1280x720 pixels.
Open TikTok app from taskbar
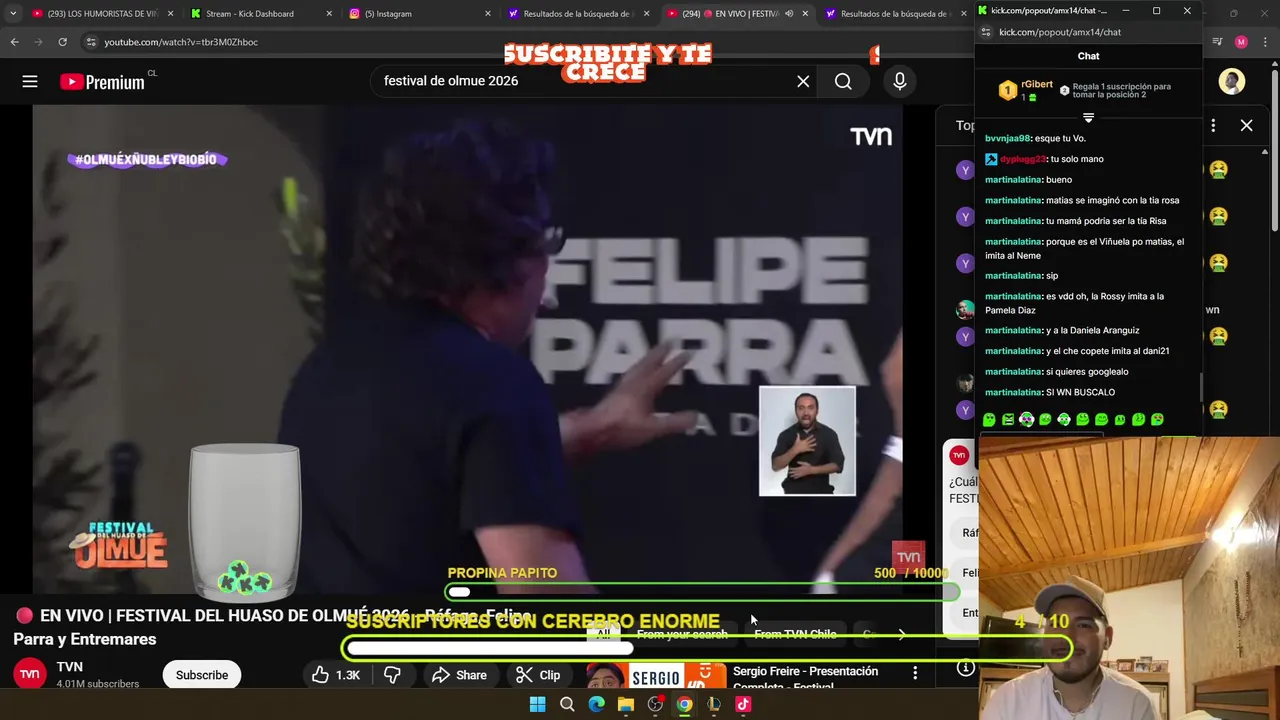pyautogui.click(x=743, y=704)
